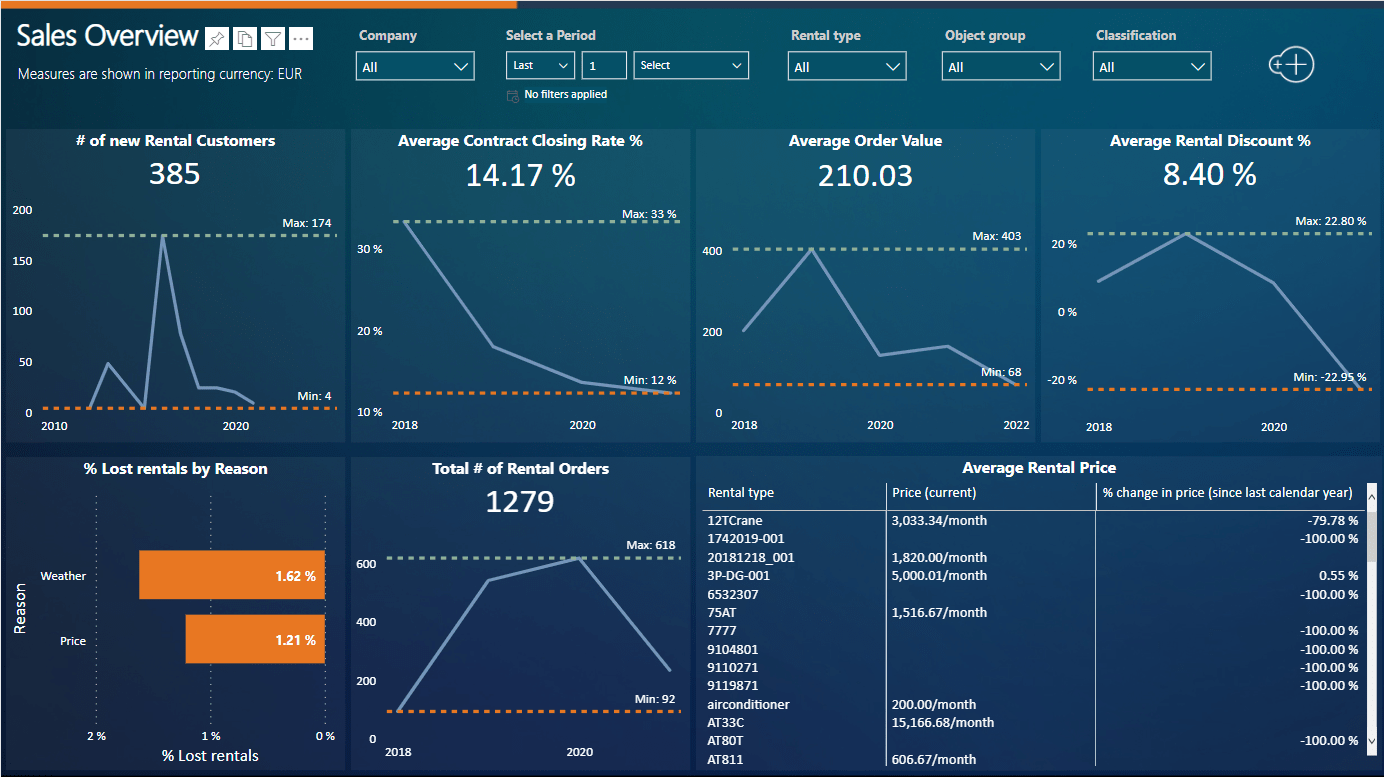This screenshot has width=1384, height=777.
Task: Open the filter icon next to the title
Action: 271,39
